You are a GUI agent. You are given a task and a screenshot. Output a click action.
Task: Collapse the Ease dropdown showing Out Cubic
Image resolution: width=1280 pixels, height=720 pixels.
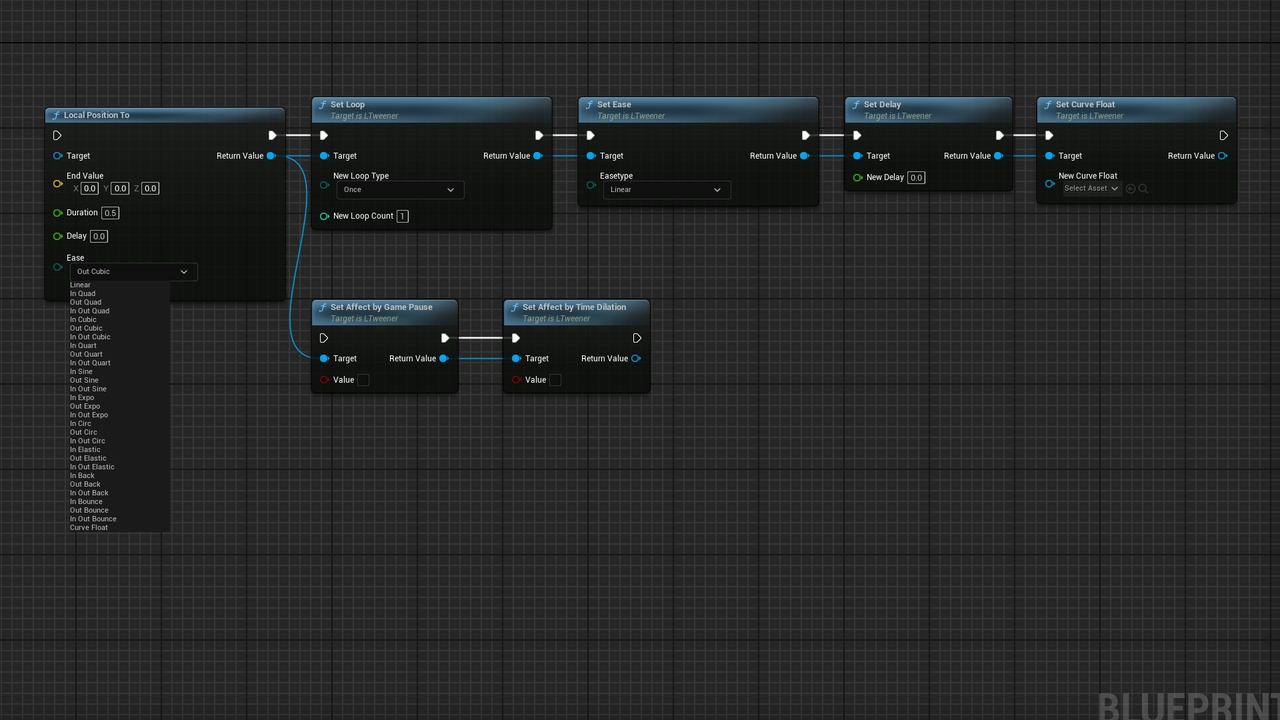point(132,272)
